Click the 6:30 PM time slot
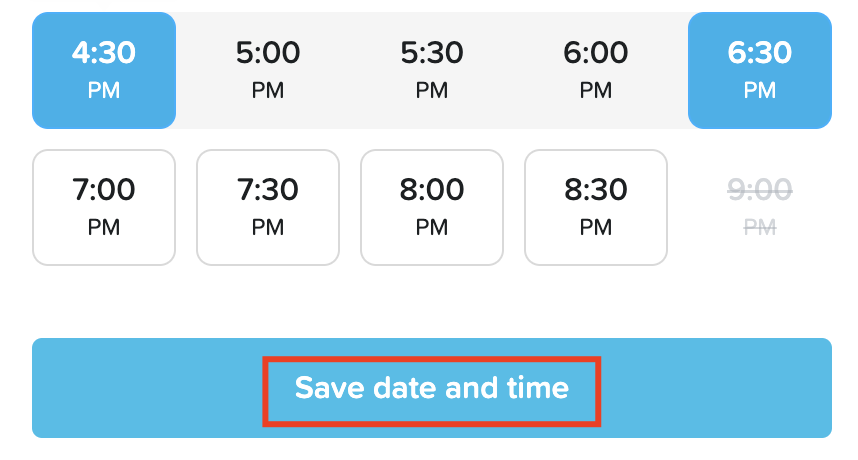 coord(760,70)
